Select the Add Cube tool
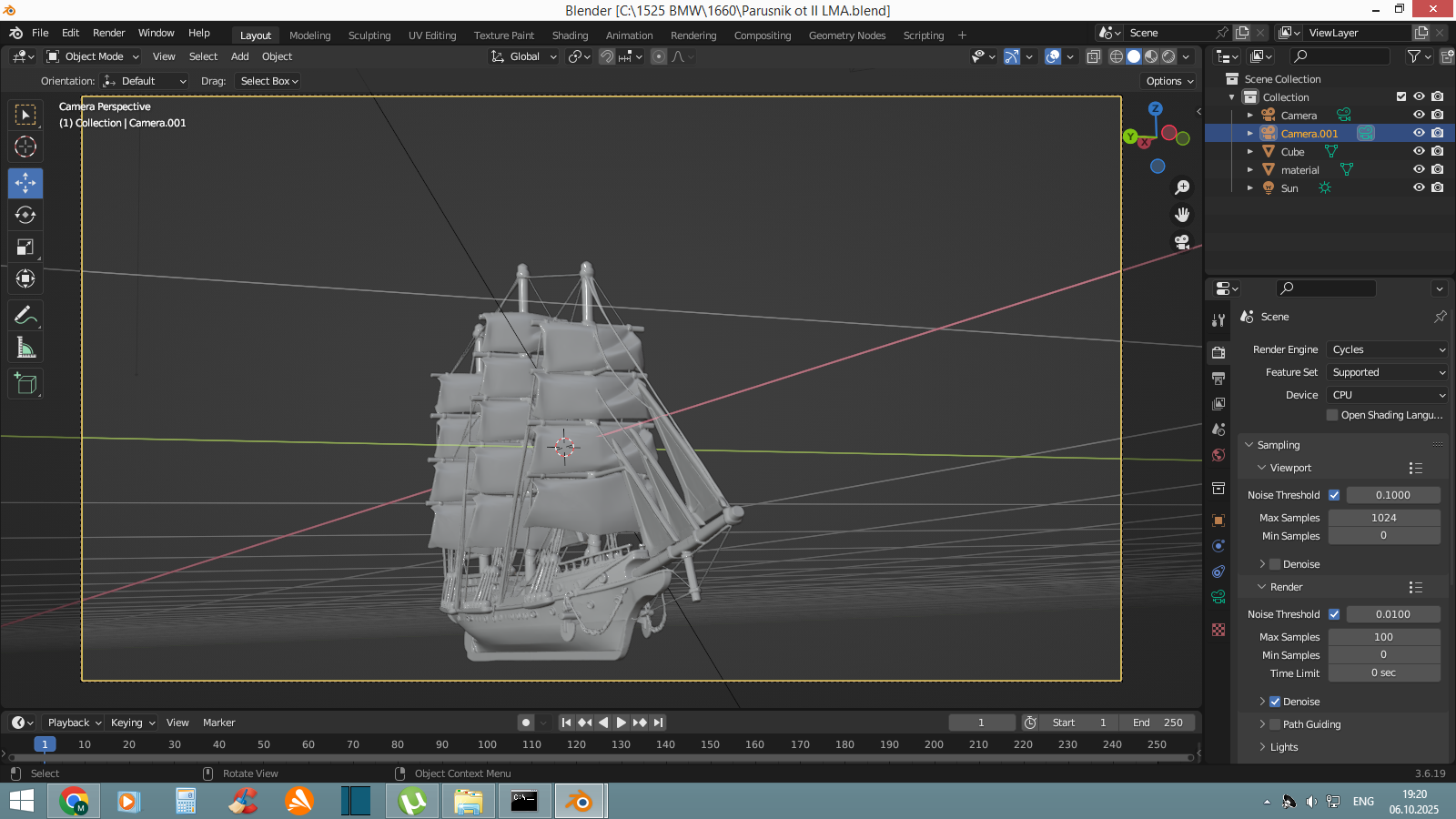Screen dimensions: 1456x819 click(25, 384)
